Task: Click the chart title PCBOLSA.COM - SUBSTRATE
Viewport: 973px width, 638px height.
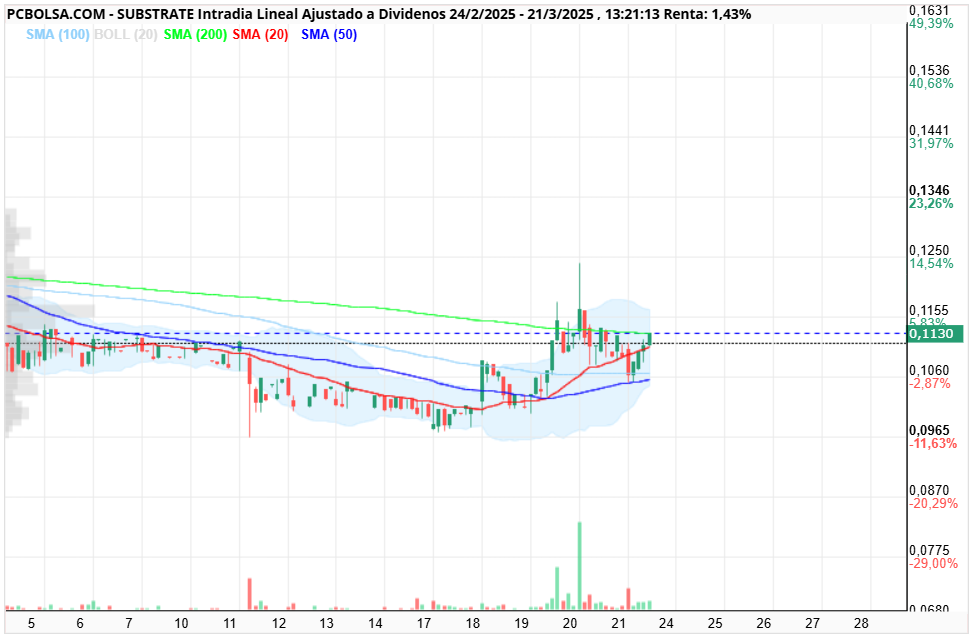Action: point(100,14)
